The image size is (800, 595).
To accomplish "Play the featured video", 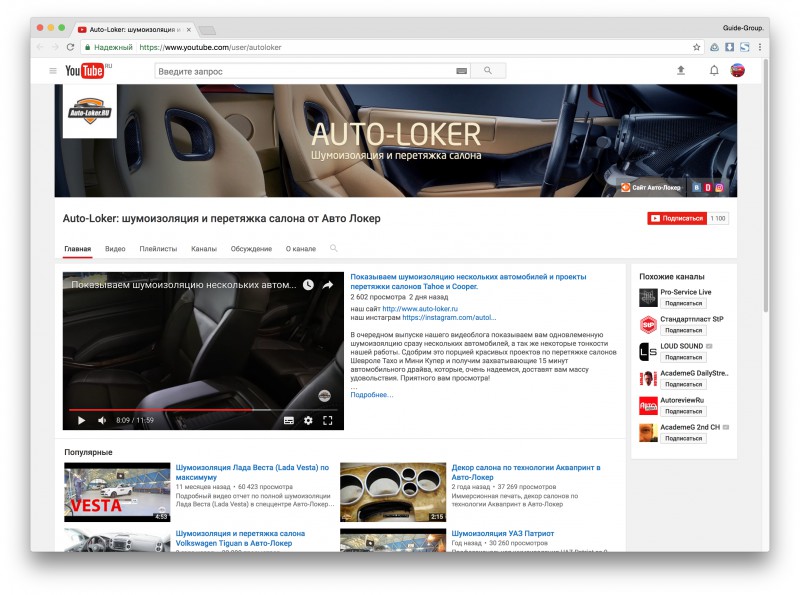I will point(81,420).
